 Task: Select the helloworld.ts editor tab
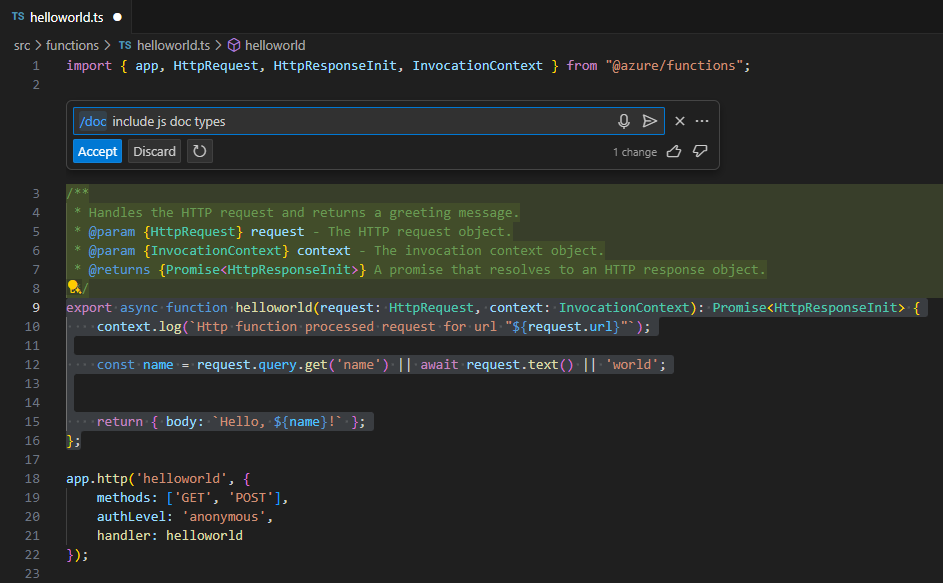66,18
